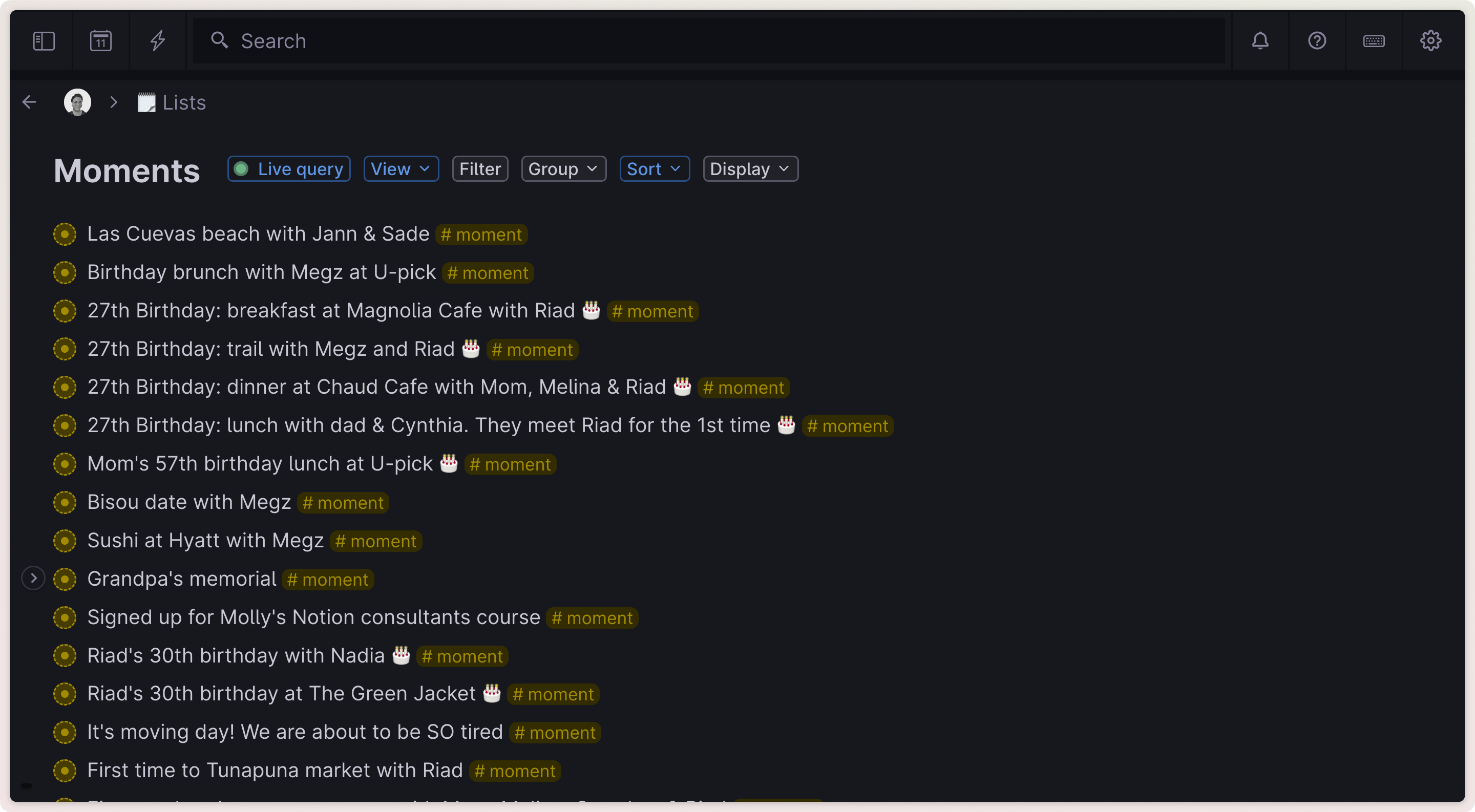Click the user avatar in breadcrumb
Viewport: 1475px width, 812px height.
click(77, 102)
